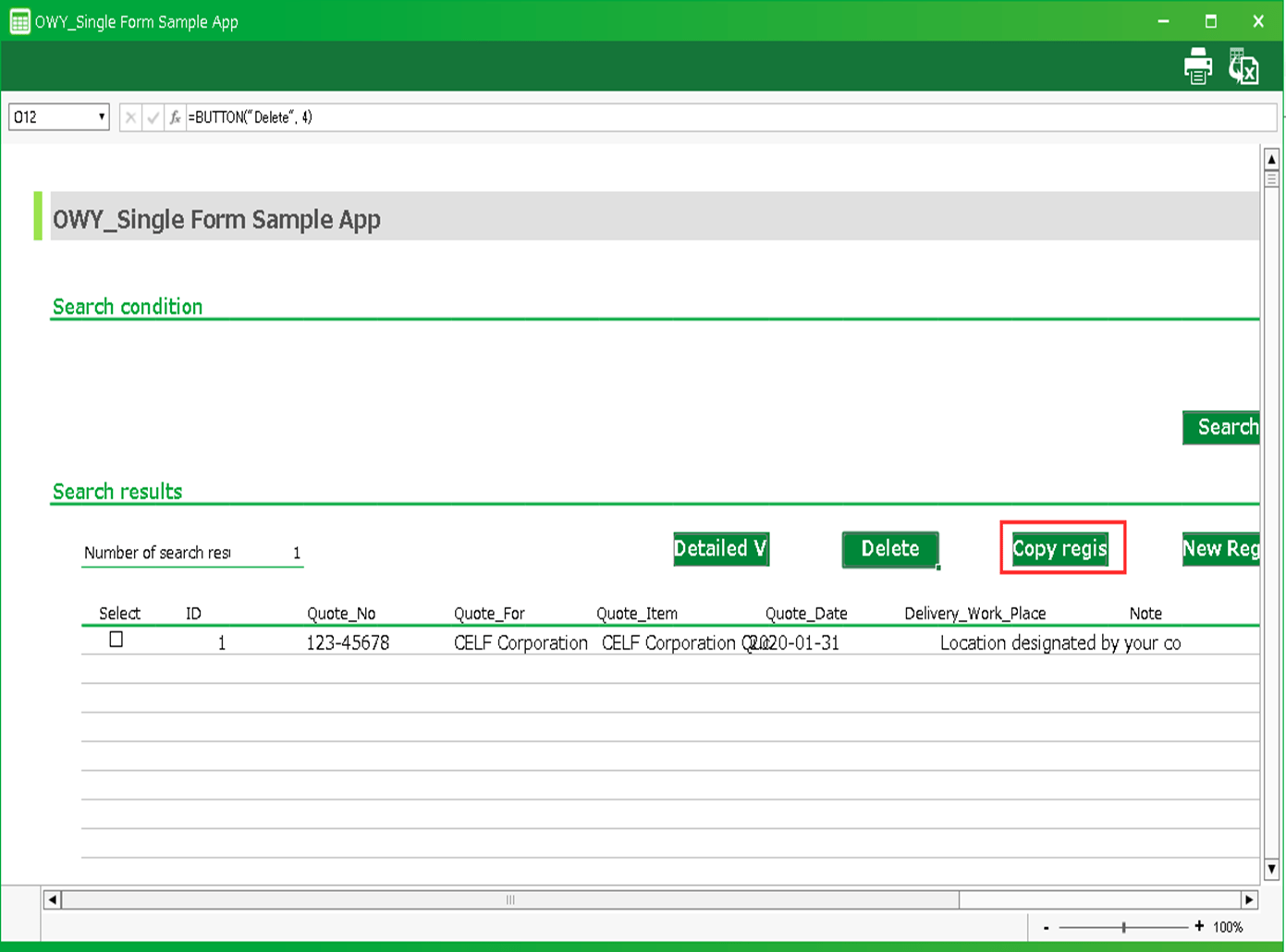
Task: Click the zoom slider handle
Action: pos(1123,927)
